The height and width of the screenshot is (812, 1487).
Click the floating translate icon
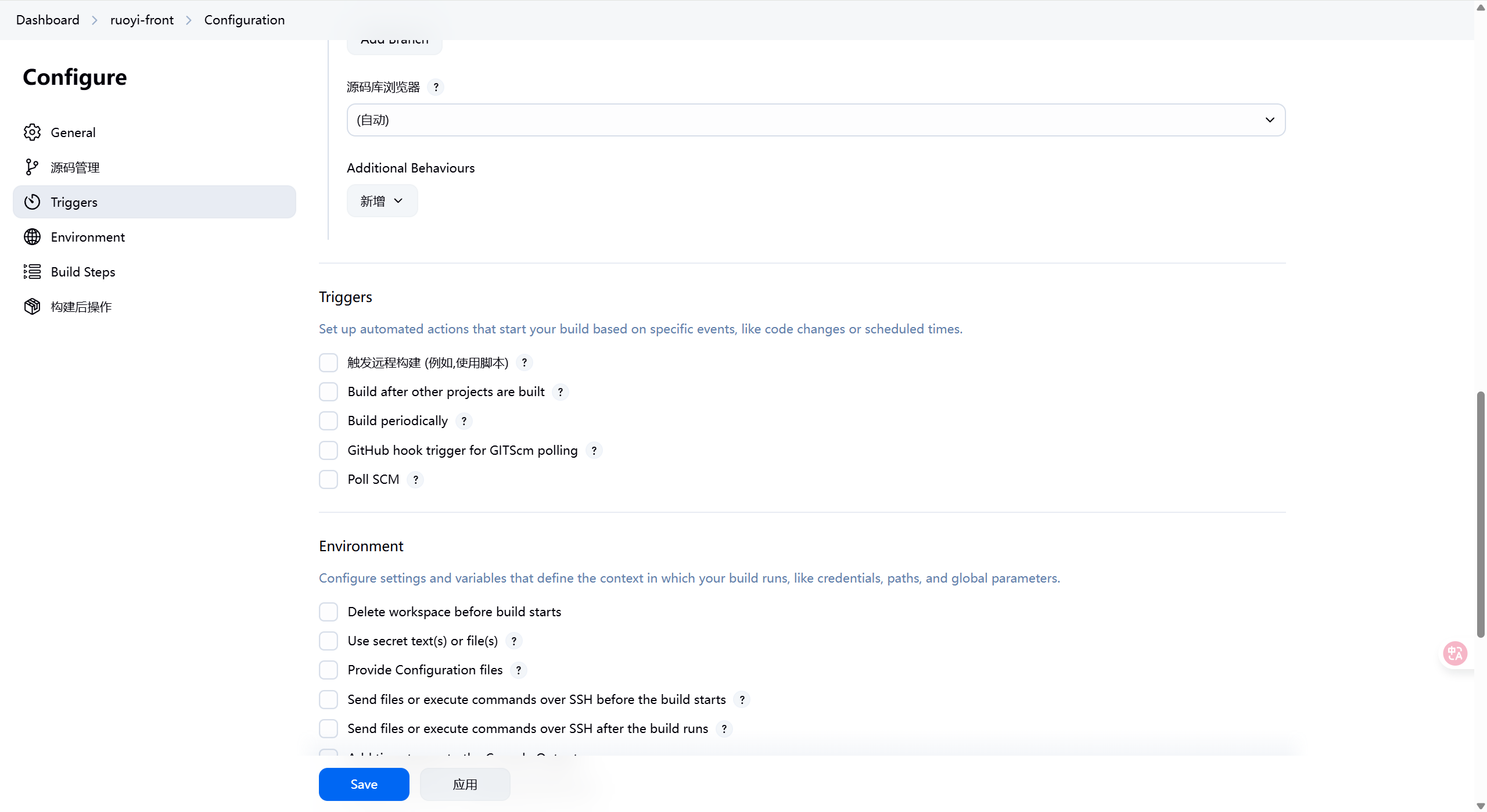1455,653
